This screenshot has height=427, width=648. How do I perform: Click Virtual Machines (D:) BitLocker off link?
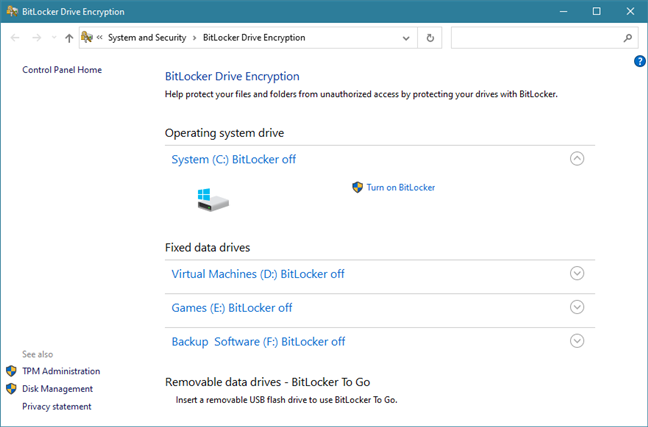tap(258, 274)
